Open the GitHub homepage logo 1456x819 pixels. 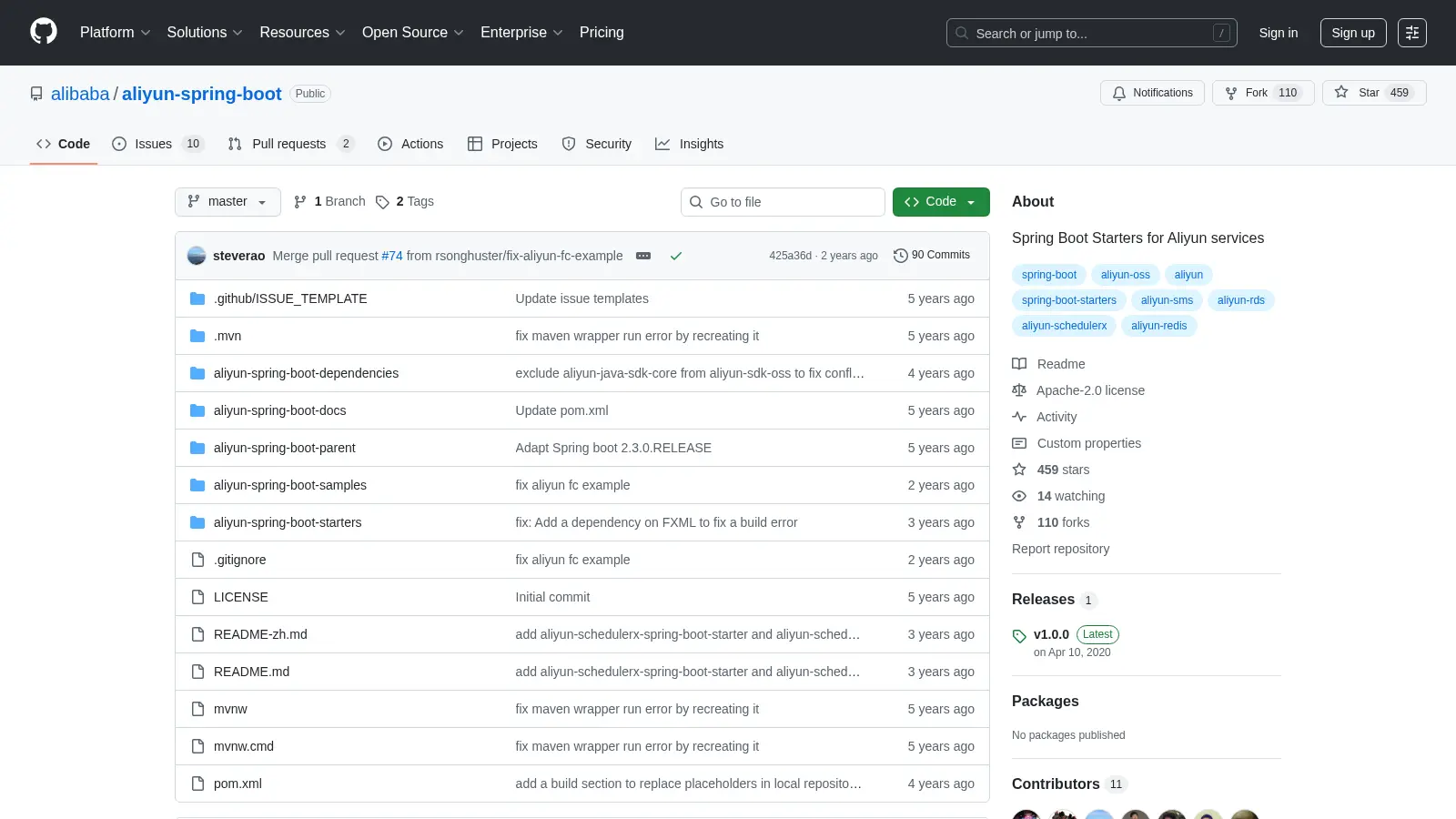click(x=44, y=32)
